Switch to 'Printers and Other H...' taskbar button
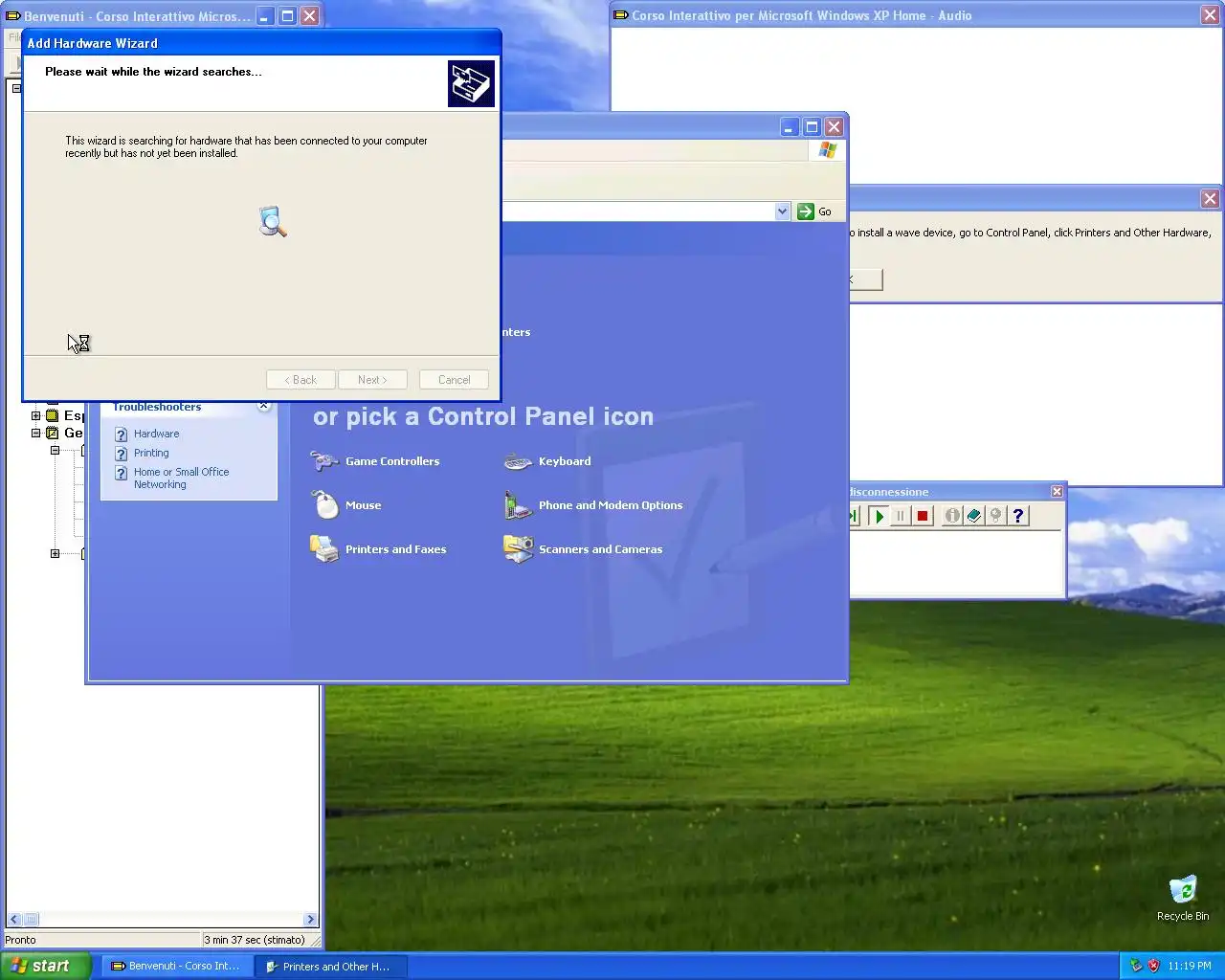Screen dimensions: 1225x980 (332, 967)
